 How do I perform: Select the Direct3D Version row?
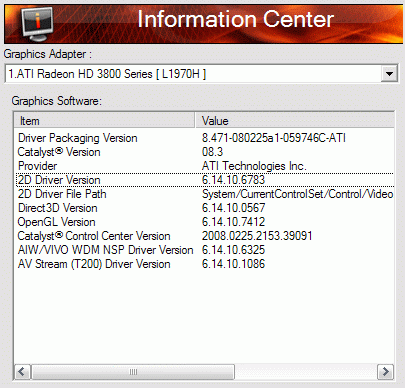coord(205,208)
